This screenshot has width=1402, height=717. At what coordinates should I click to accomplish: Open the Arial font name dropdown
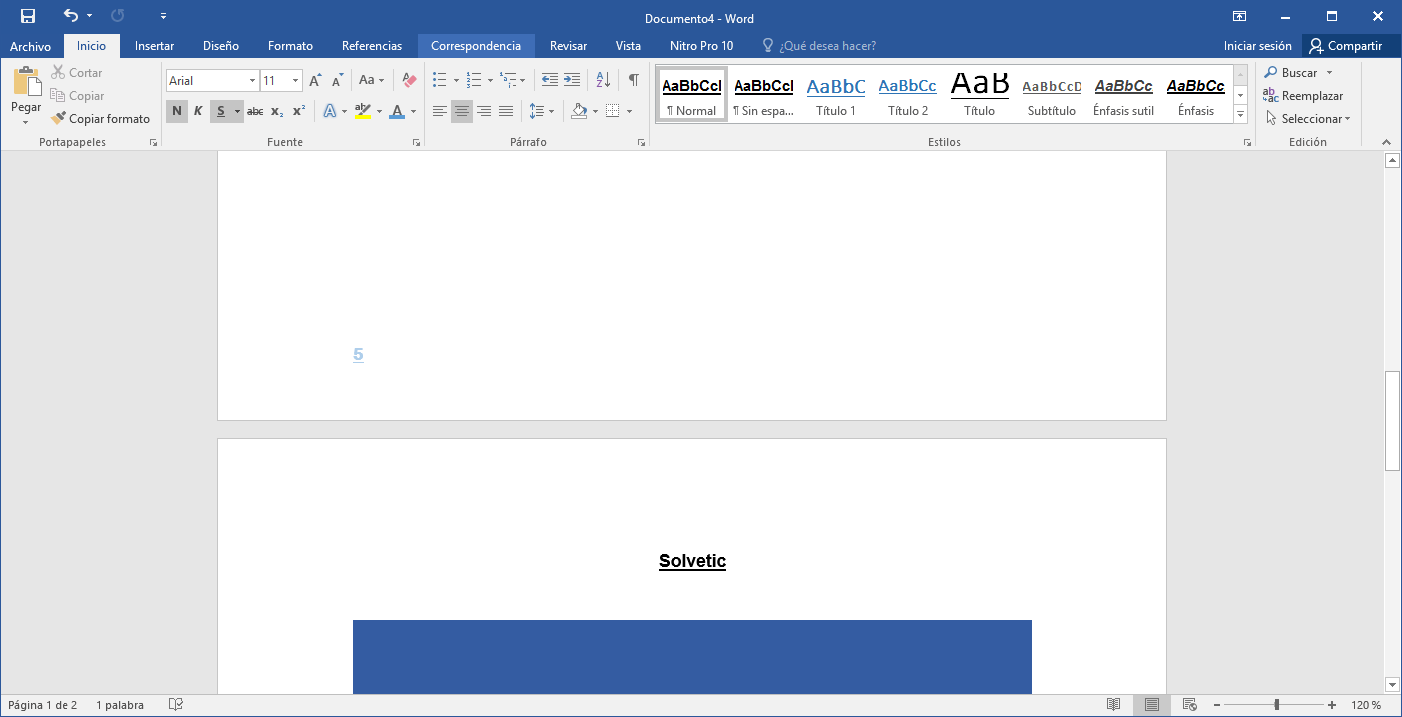pos(252,81)
